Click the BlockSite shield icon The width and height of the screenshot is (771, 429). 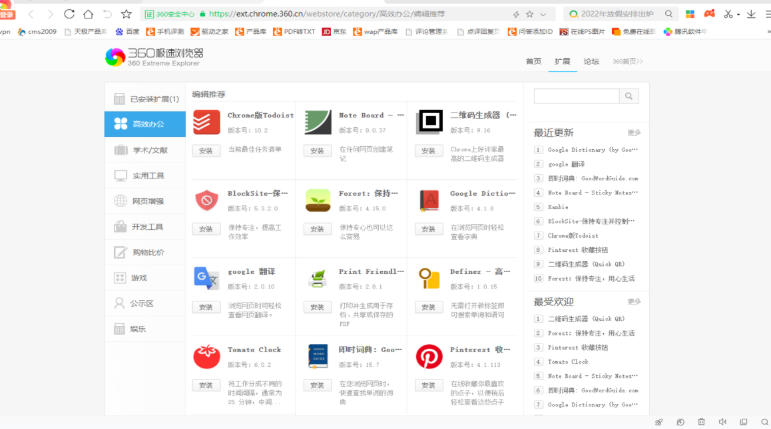coord(207,200)
